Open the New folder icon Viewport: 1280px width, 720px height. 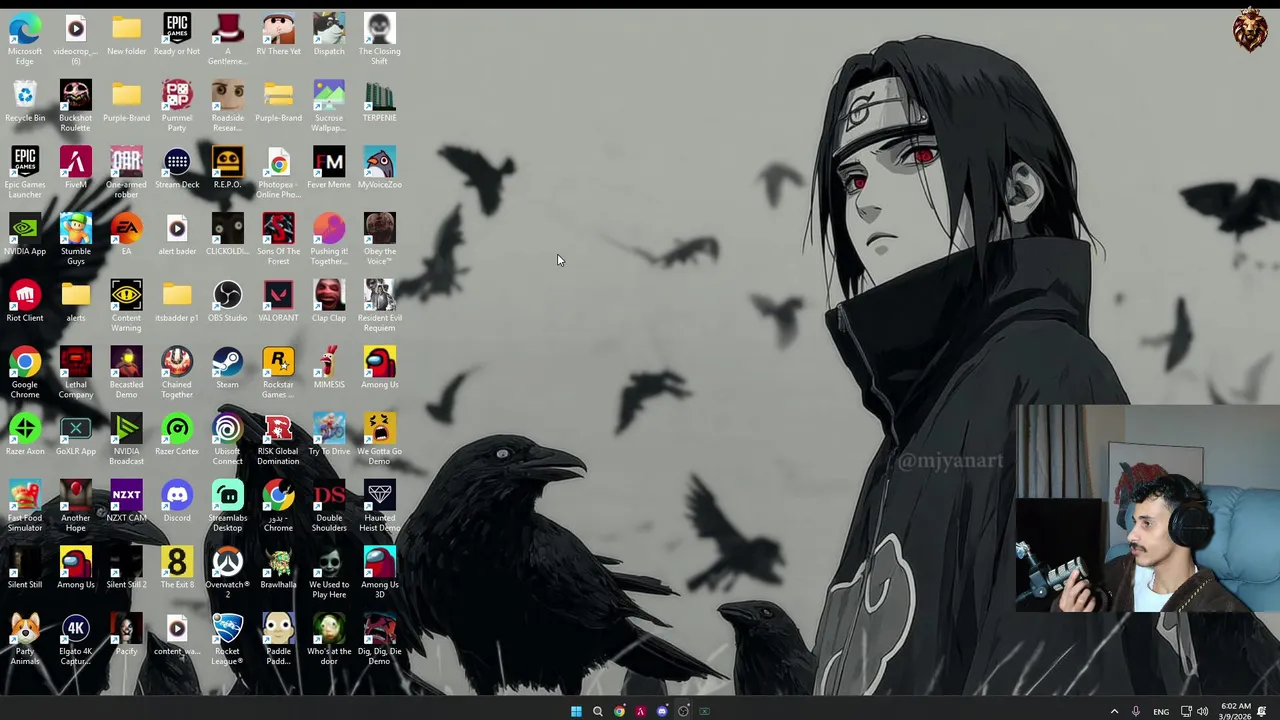[127, 34]
